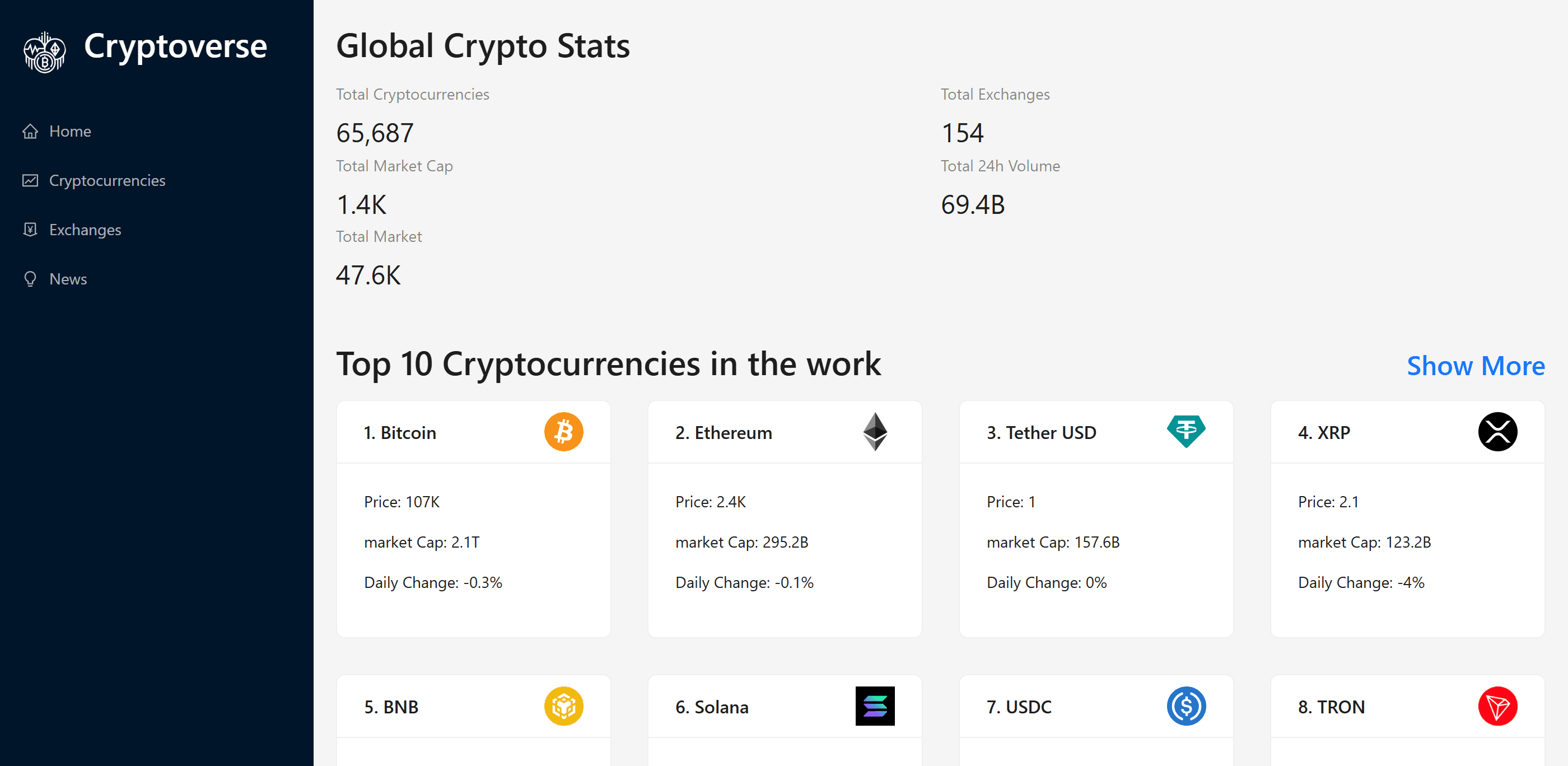Click the 47.6K total market value
The height and width of the screenshot is (766, 1568).
coord(368,275)
